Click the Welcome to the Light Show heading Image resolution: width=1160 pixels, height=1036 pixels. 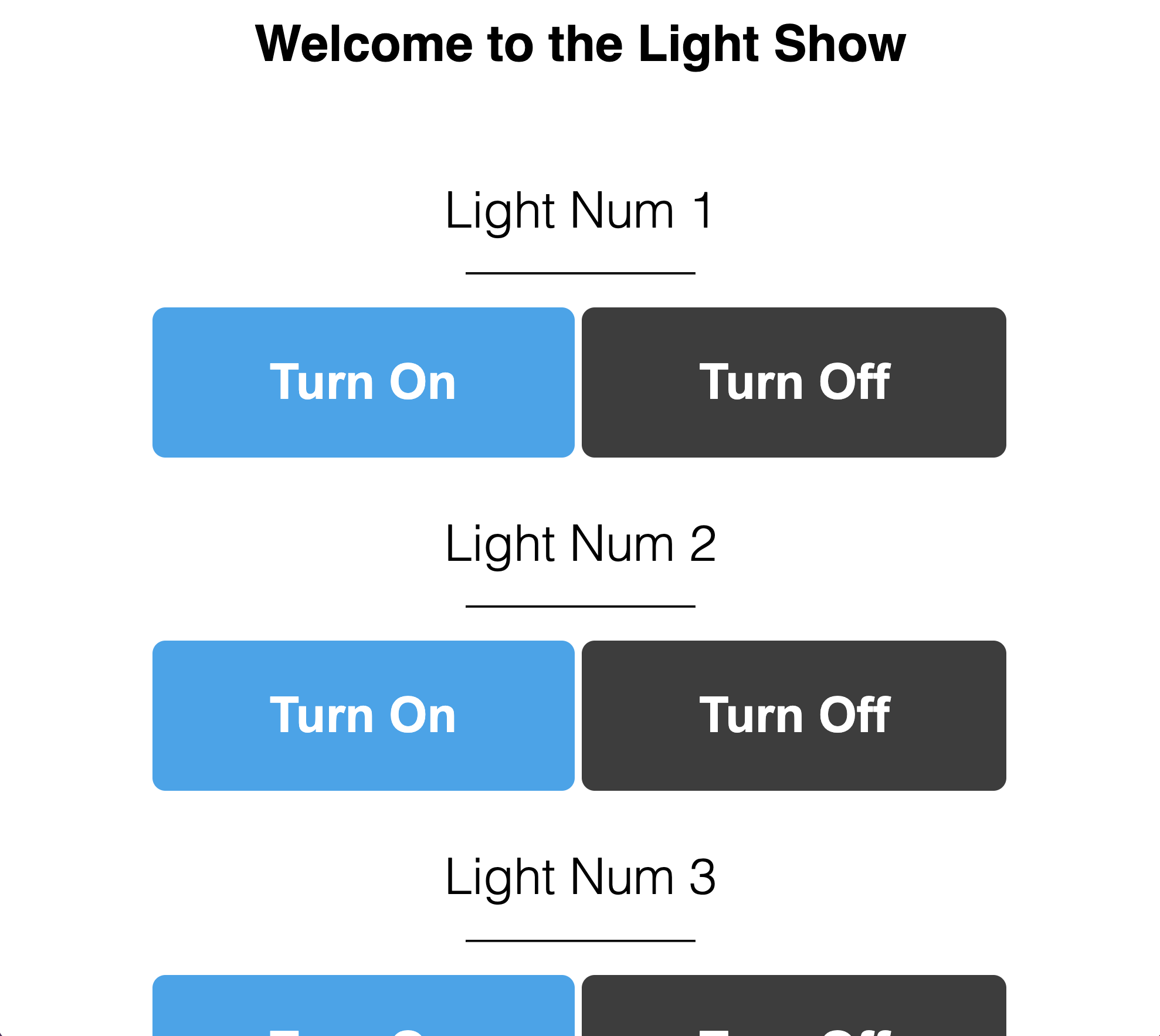pos(580,43)
